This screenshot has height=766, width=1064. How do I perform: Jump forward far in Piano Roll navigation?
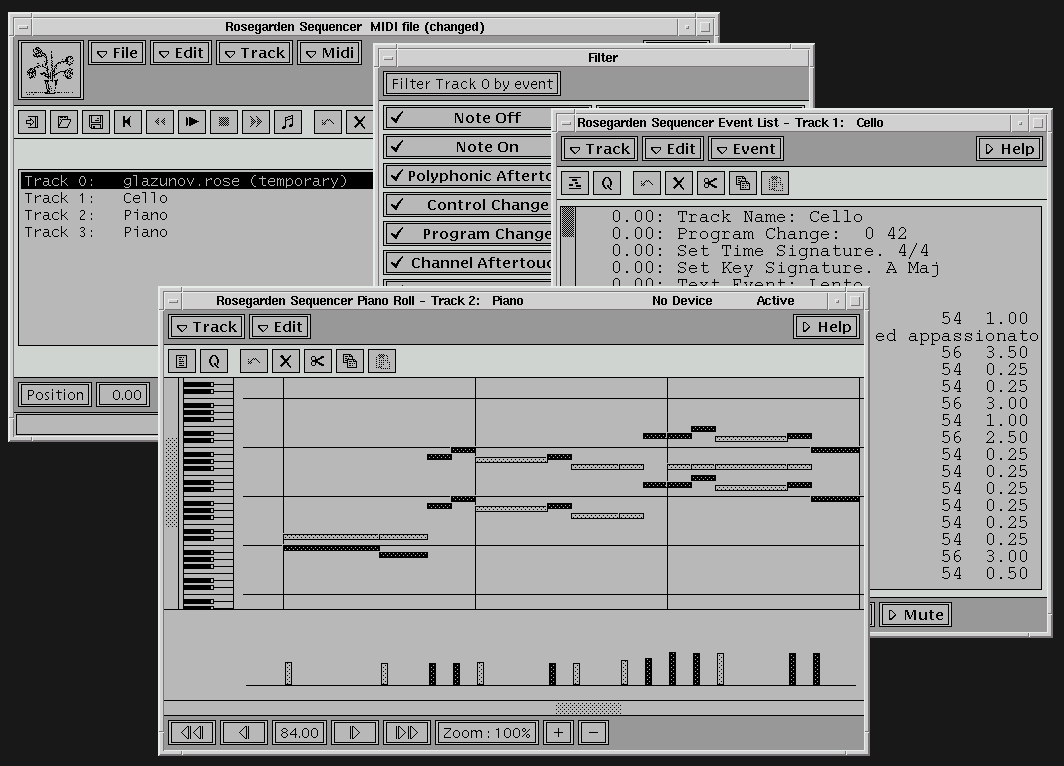406,733
